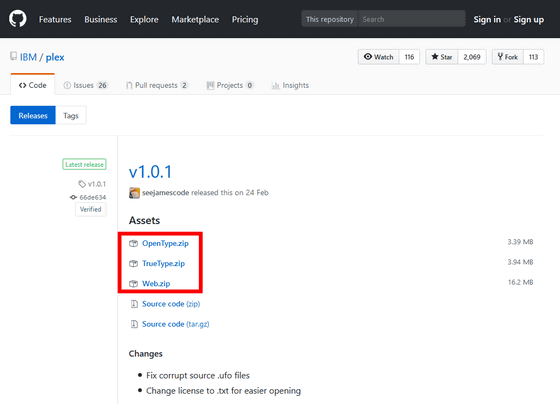Go to Explore
The width and height of the screenshot is (560, 404).
[144, 19]
